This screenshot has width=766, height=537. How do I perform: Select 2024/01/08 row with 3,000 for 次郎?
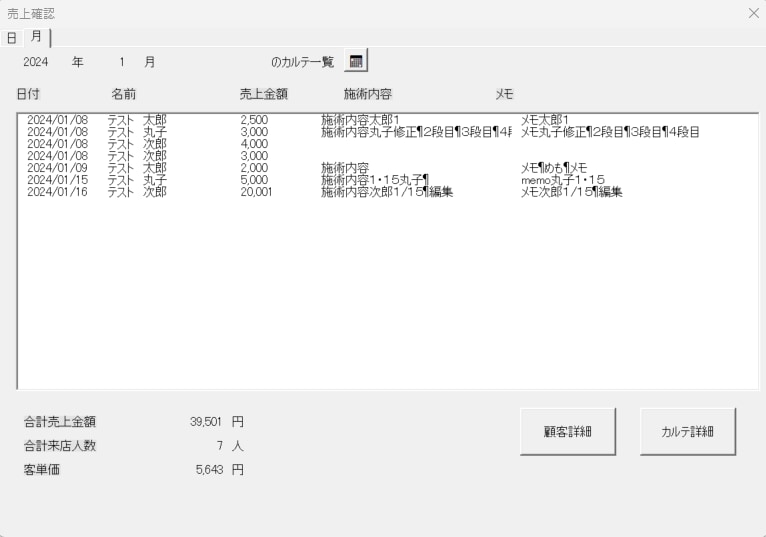387,156
